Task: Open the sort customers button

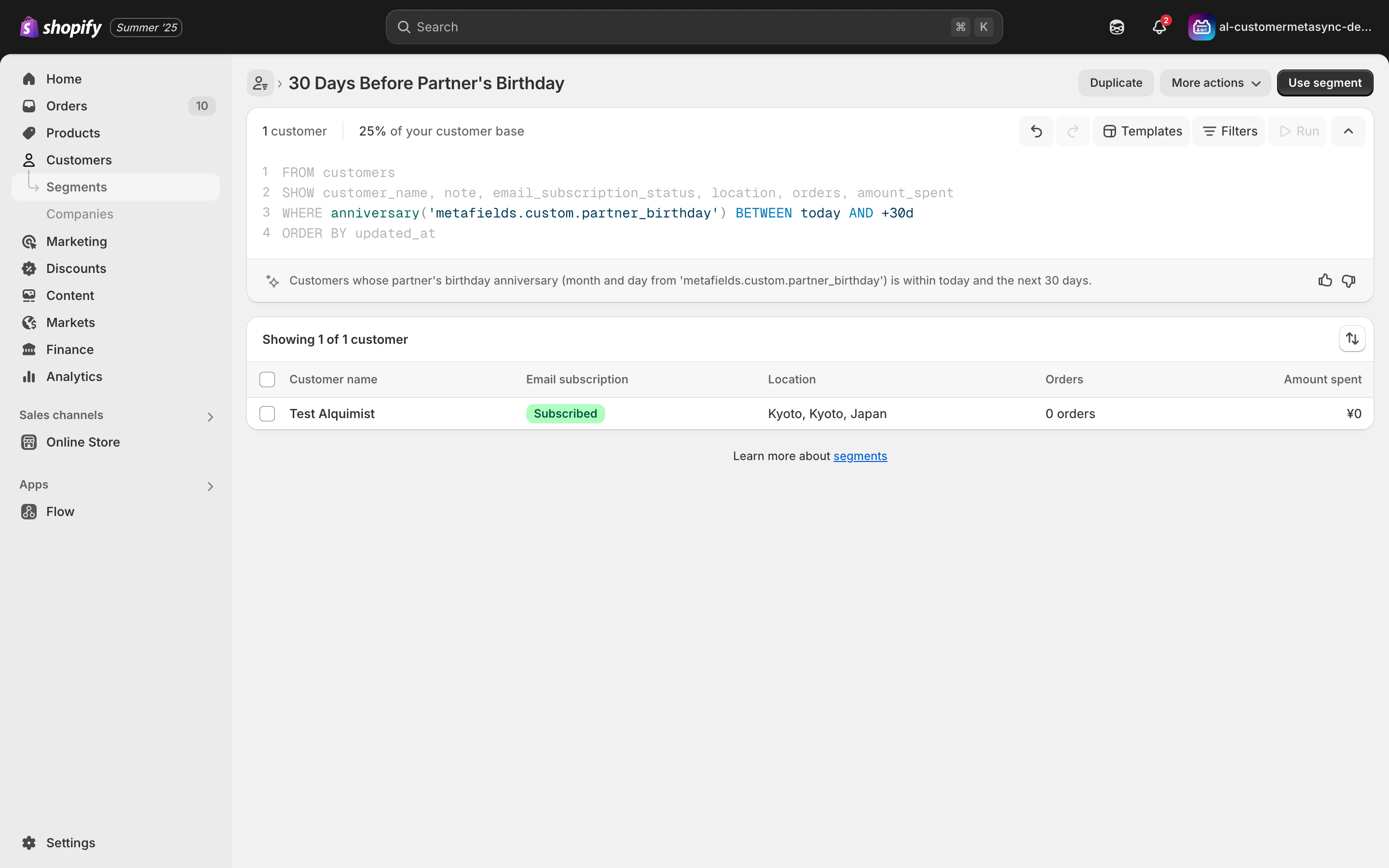Action: 1352,339
